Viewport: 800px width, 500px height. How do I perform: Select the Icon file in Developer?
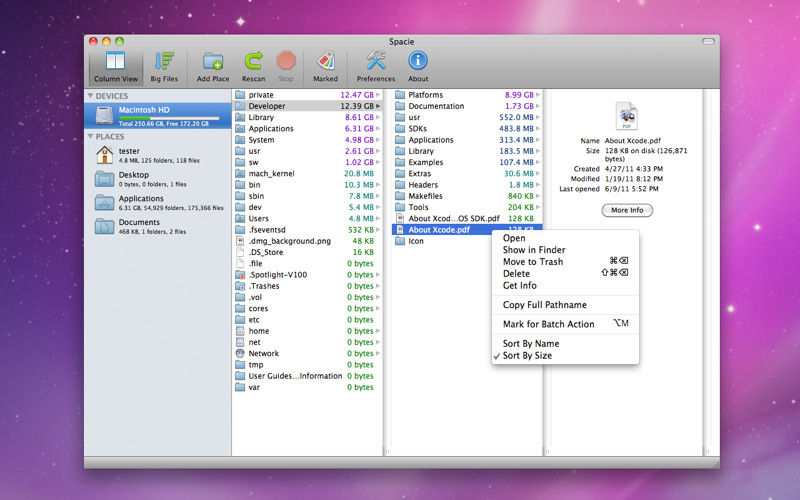click(x=467, y=241)
